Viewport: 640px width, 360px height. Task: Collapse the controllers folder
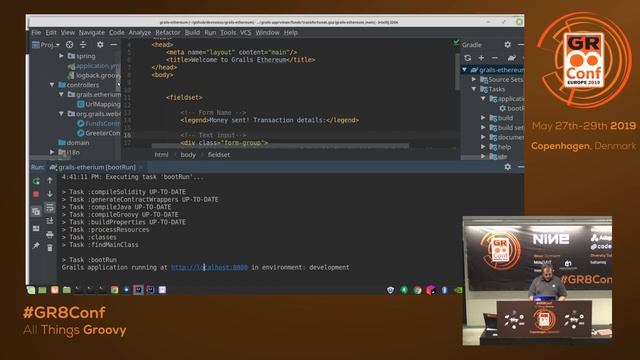(x=52, y=85)
